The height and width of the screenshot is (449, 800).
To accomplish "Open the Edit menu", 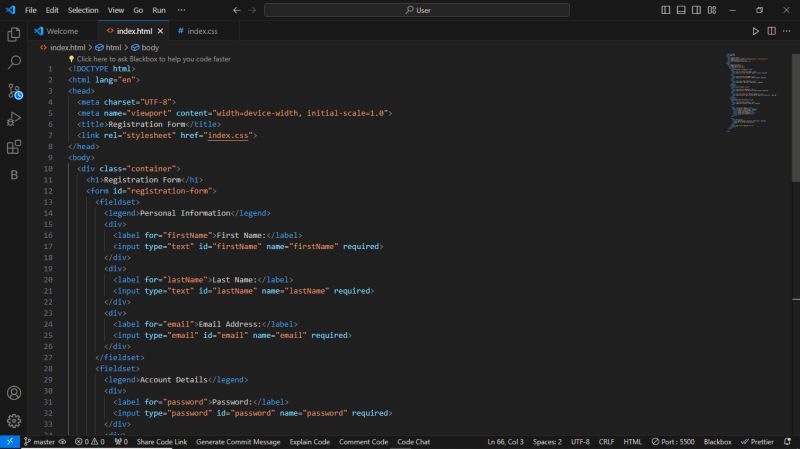I will pyautogui.click(x=52, y=10).
